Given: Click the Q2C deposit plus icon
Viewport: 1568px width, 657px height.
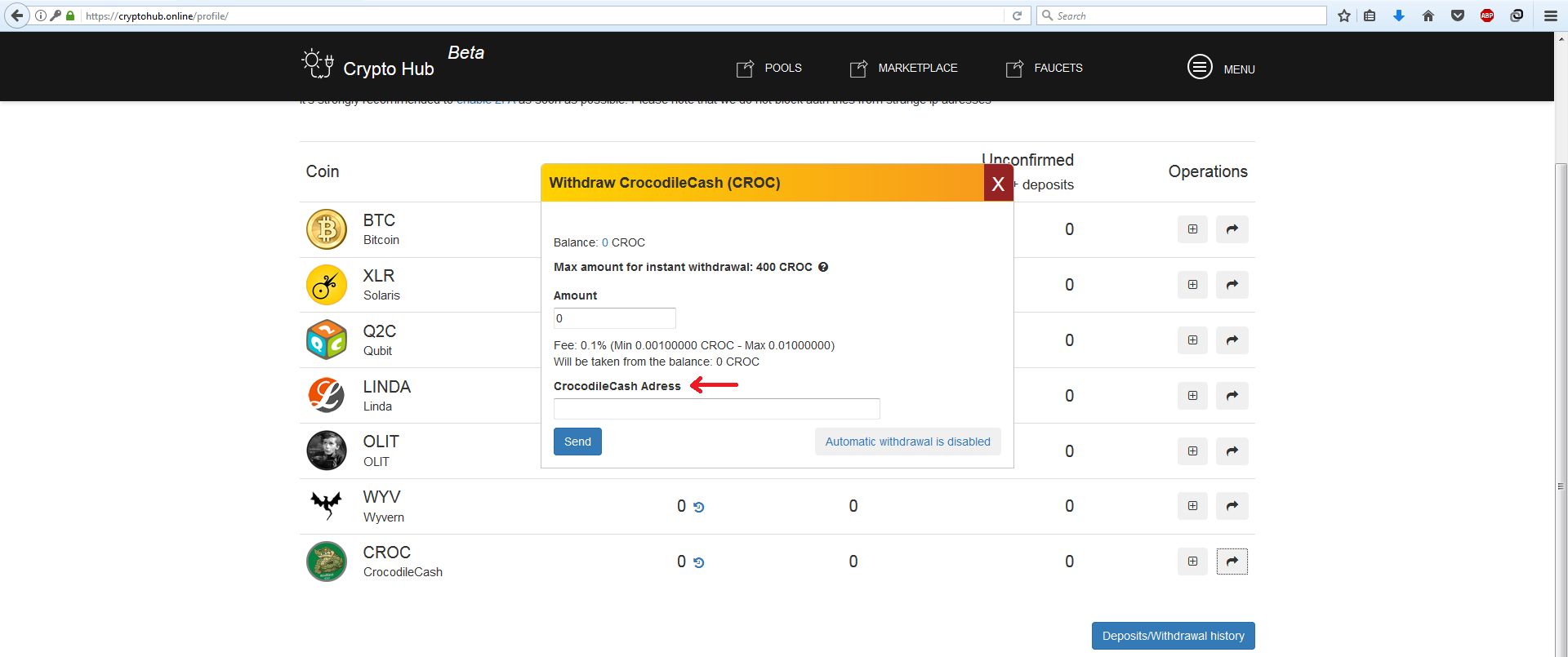Looking at the screenshot, I should 1192,340.
